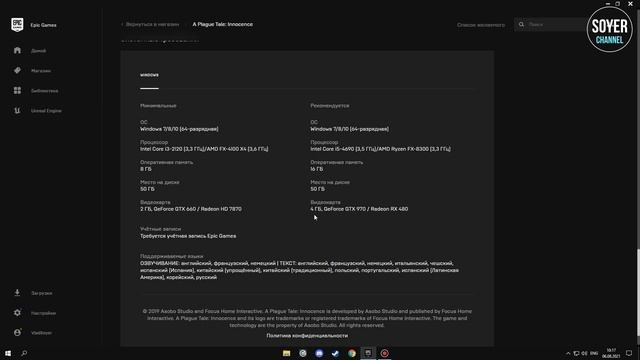The image size is (640, 360).
Task: Click the minimum CPU text Intel Core i3-2120
Action: point(204,149)
